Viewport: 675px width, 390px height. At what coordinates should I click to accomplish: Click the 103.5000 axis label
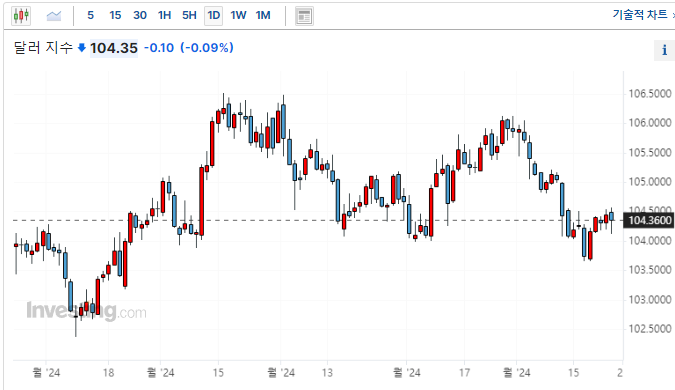pyautogui.click(x=650, y=270)
